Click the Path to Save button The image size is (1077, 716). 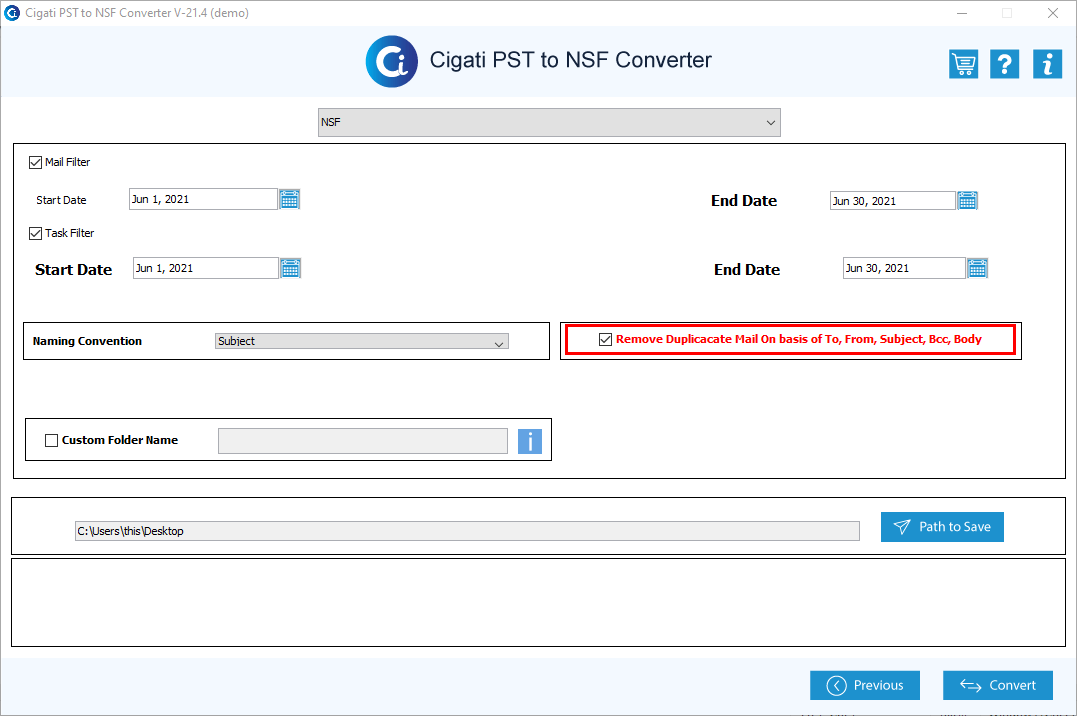pos(942,527)
